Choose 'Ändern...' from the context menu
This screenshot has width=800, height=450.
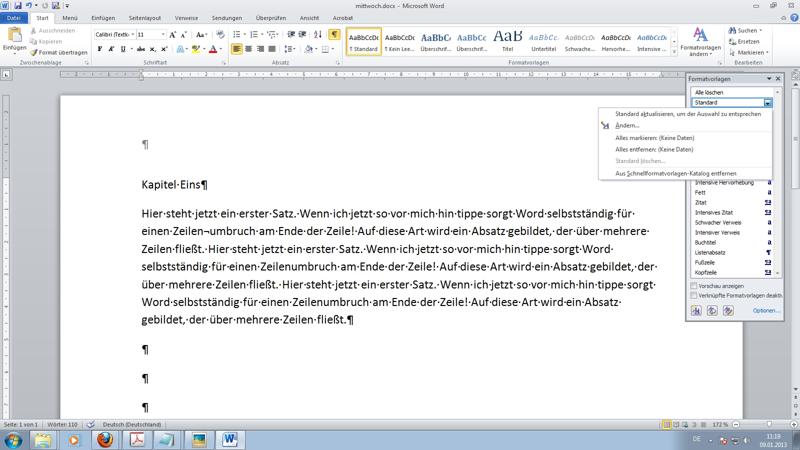coord(627,126)
